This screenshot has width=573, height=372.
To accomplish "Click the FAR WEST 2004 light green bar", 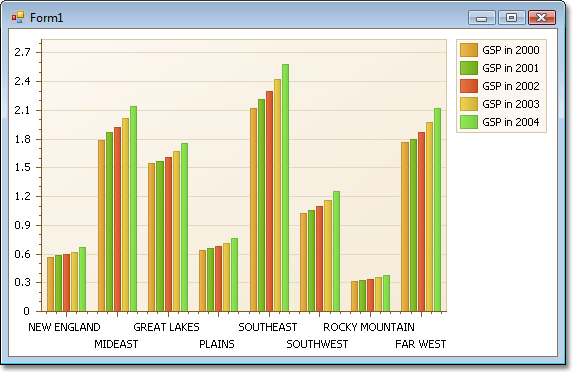I will coord(437,210).
